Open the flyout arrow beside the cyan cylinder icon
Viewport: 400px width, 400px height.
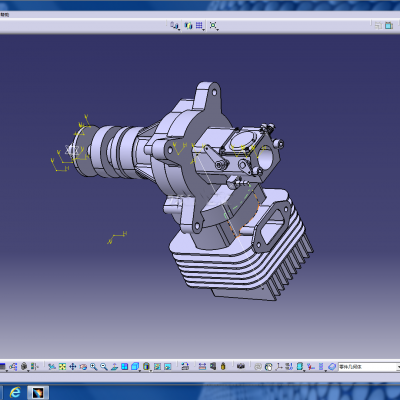(304, 371)
